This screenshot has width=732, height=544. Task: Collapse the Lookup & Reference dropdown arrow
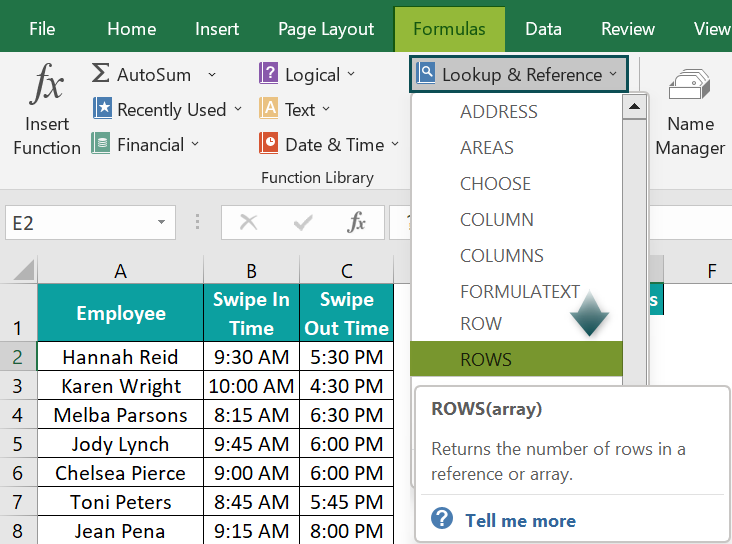[x=613, y=74]
